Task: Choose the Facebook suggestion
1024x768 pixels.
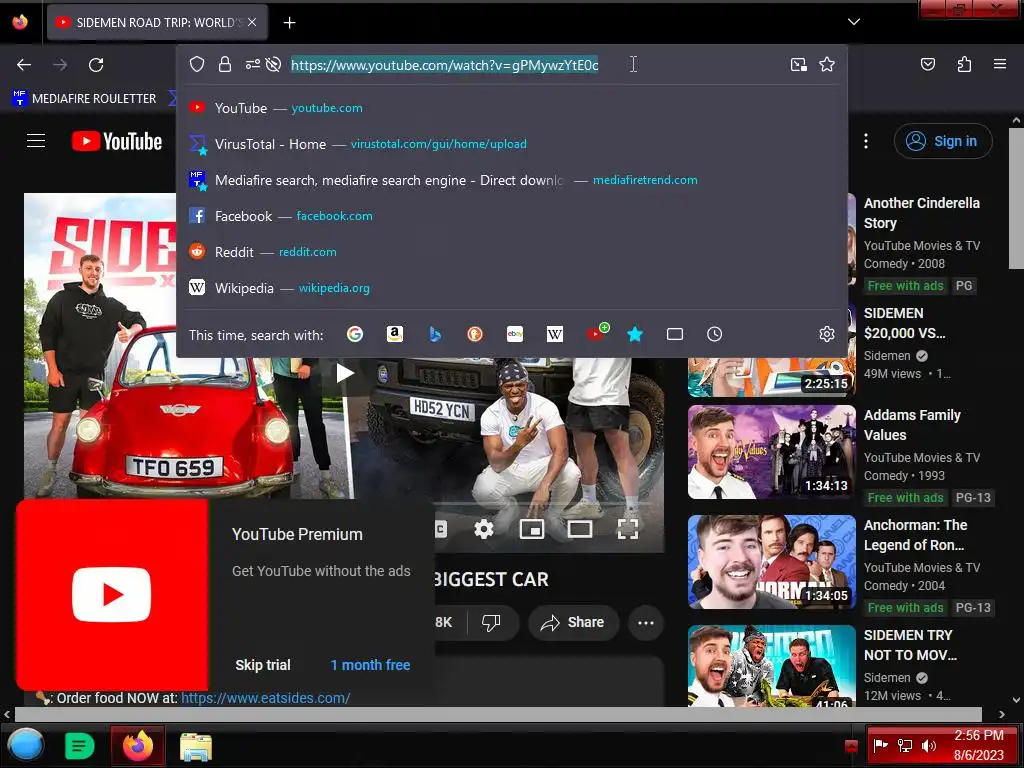Action: 512,216
